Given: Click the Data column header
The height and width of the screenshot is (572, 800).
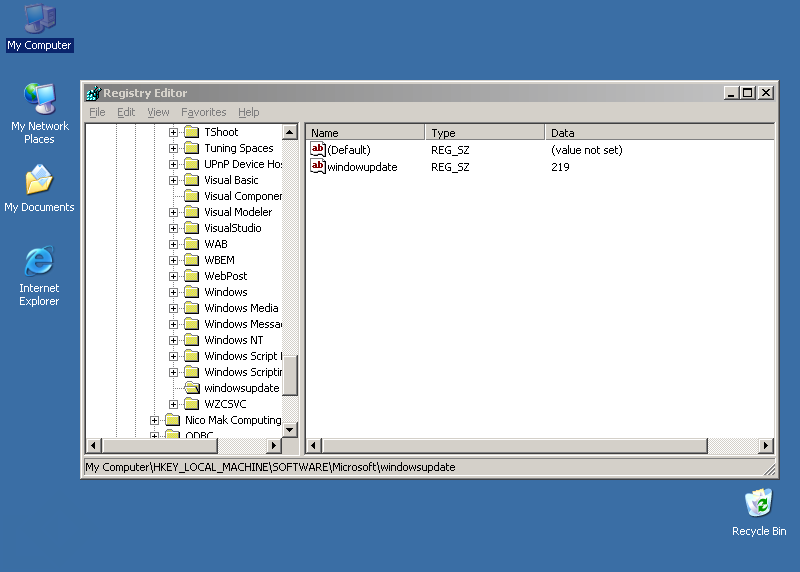Looking at the screenshot, I should point(659,133).
